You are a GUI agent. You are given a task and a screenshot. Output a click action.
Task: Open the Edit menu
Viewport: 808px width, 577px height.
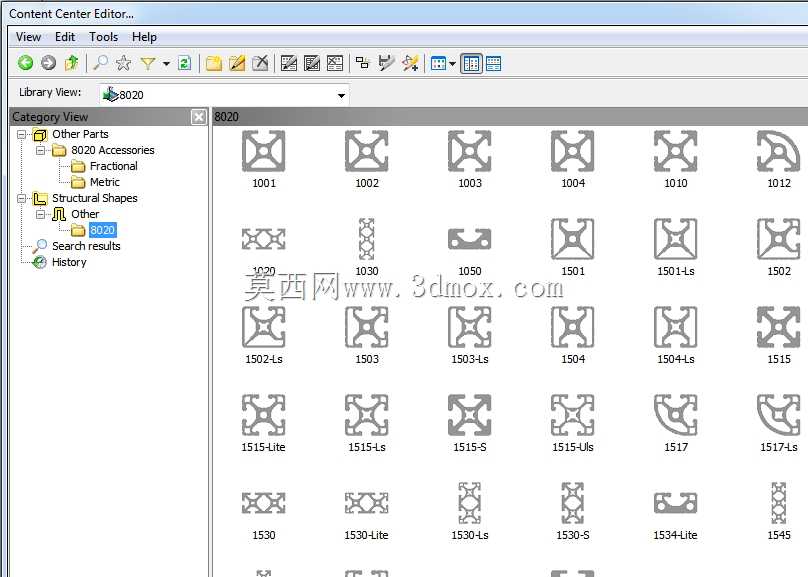coord(65,37)
